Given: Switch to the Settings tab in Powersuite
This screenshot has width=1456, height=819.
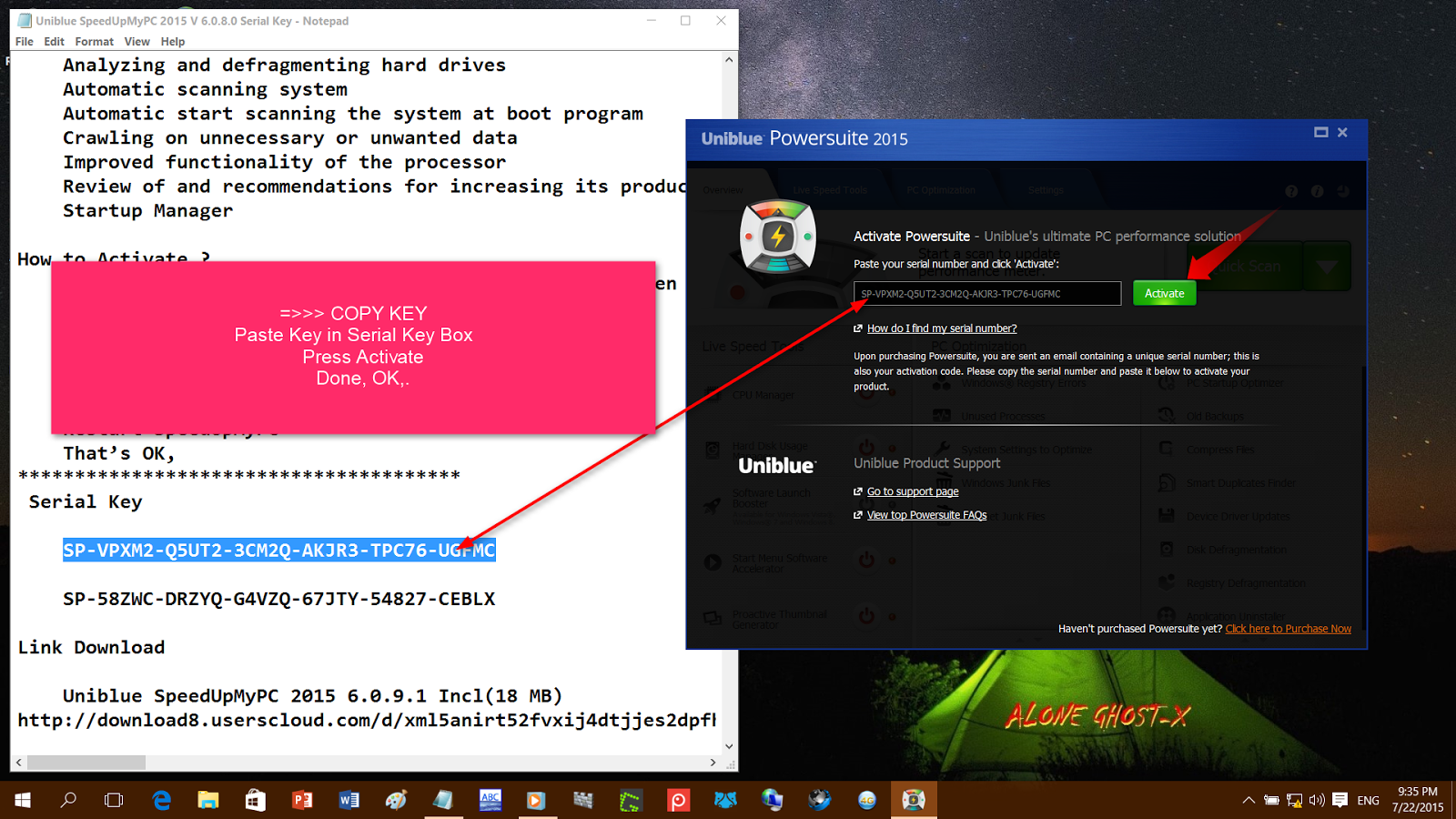Looking at the screenshot, I should (1045, 190).
